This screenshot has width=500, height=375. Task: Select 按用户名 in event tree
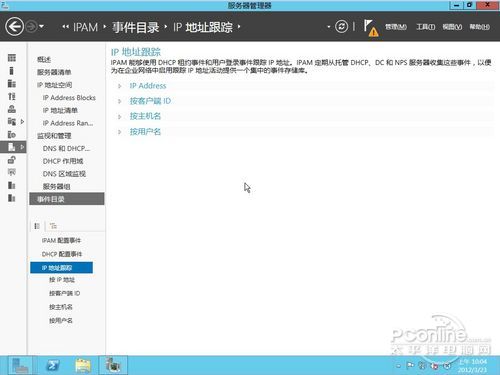click(60, 321)
